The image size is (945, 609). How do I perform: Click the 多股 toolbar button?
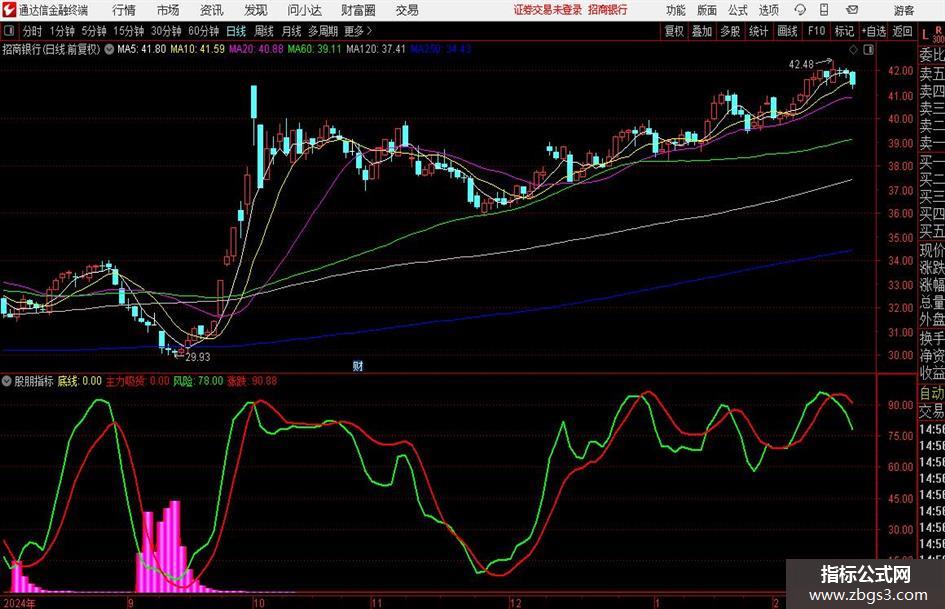click(x=730, y=31)
